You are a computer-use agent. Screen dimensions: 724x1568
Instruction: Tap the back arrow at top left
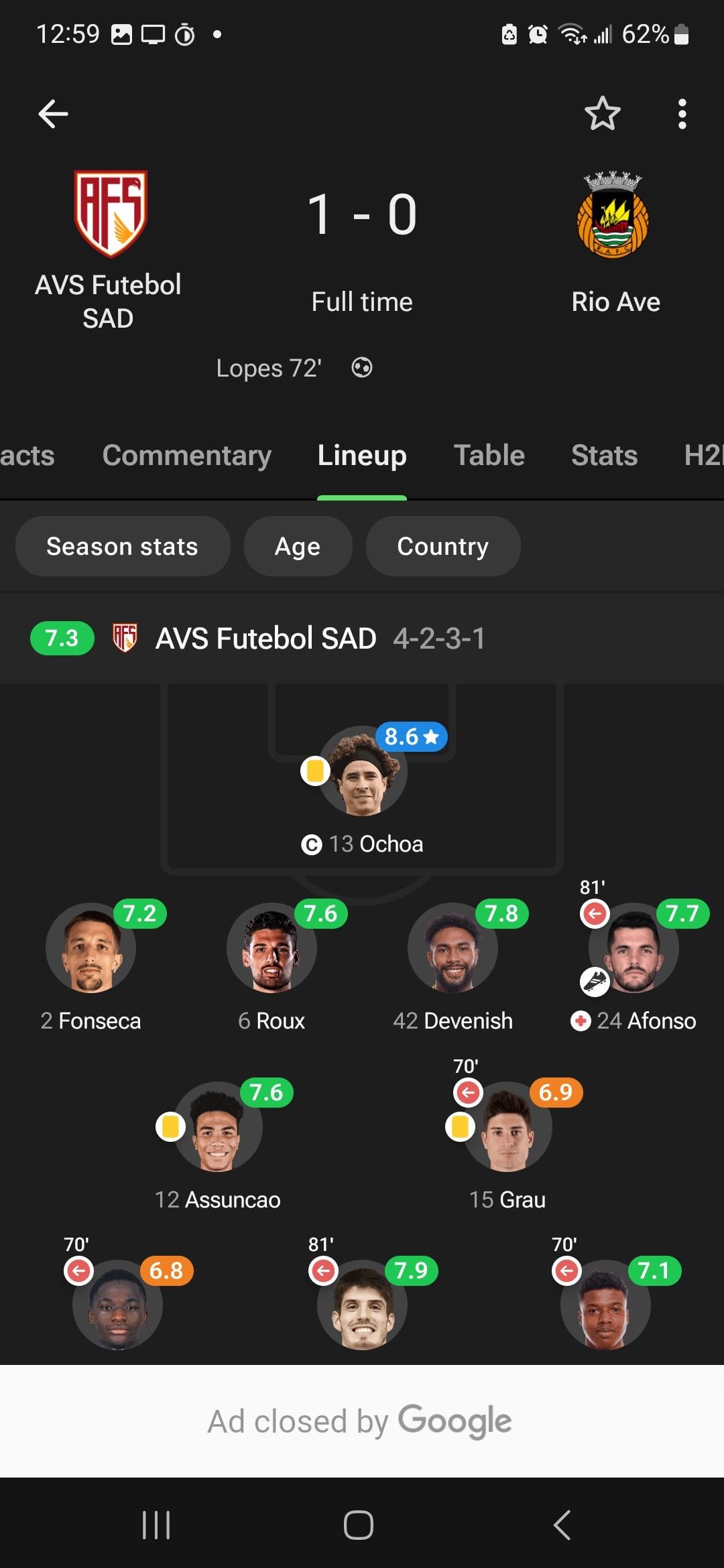pos(53,113)
